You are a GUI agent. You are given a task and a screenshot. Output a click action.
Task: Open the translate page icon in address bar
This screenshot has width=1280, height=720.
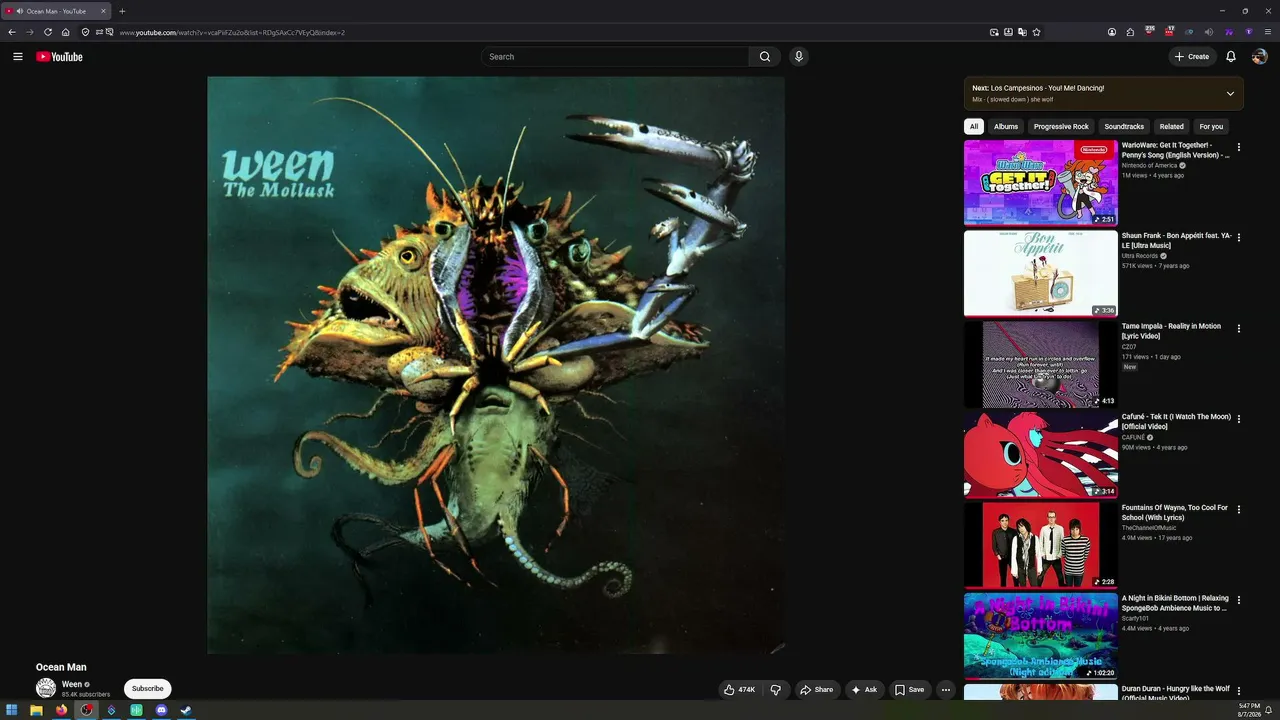1022,32
